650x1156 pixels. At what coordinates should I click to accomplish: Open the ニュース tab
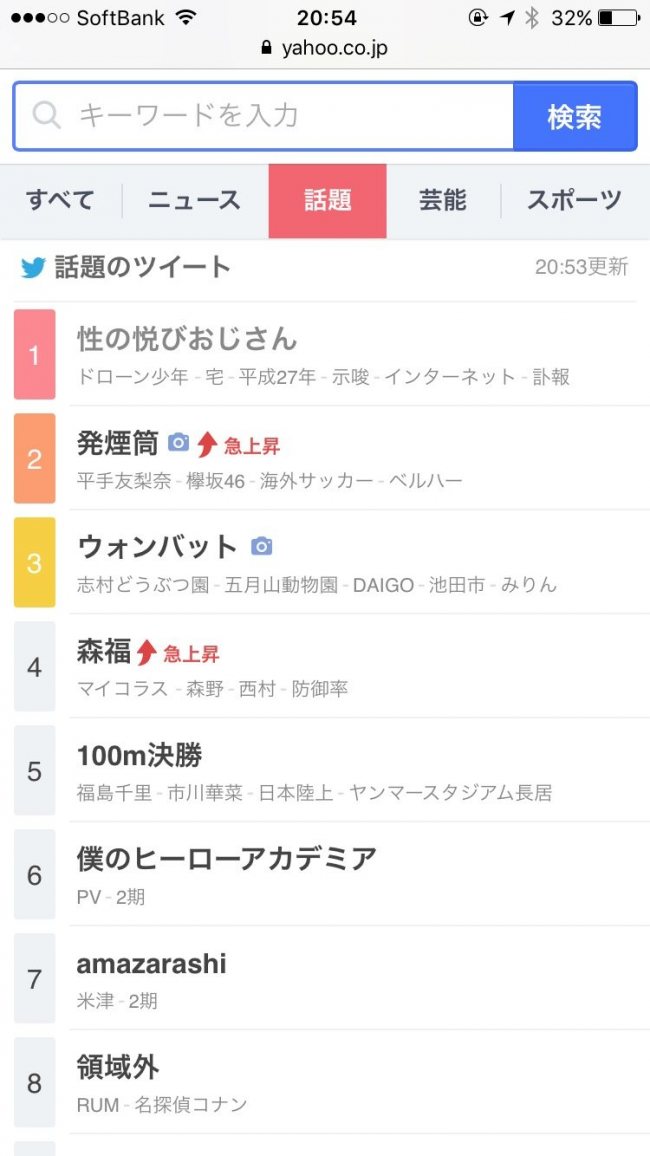pyautogui.click(x=195, y=201)
